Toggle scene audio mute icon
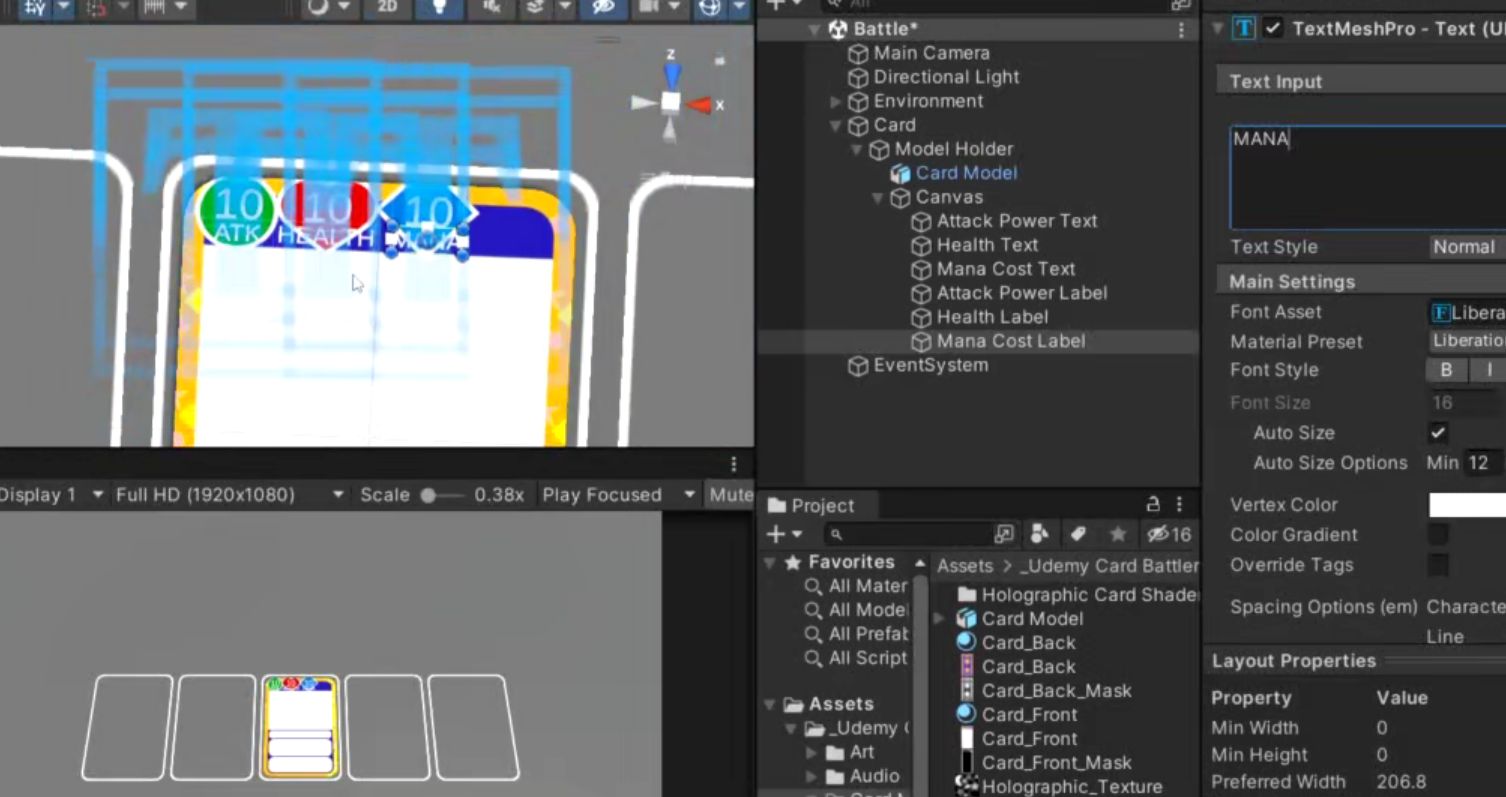Viewport: 1506px width, 797px height. [491, 8]
